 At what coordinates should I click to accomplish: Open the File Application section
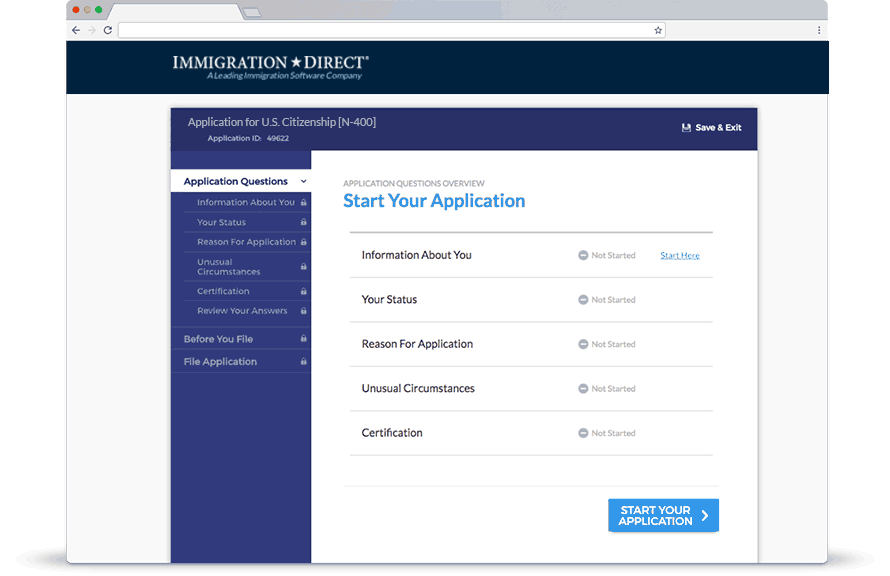220,362
